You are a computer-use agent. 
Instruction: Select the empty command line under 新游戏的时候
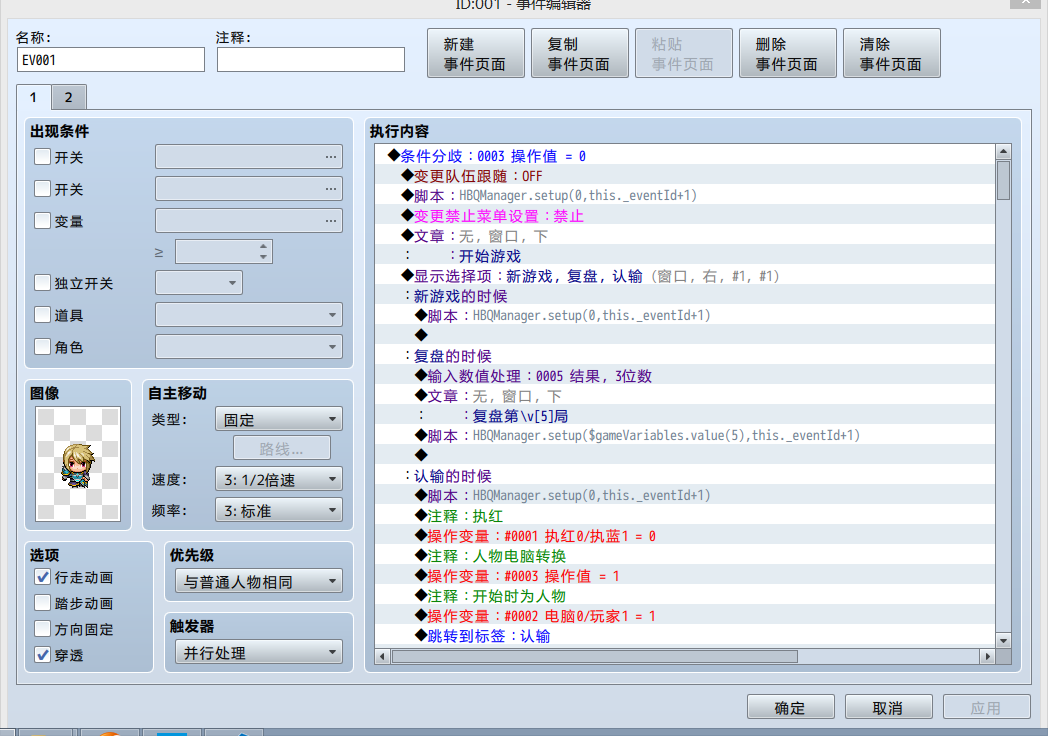click(x=685, y=336)
